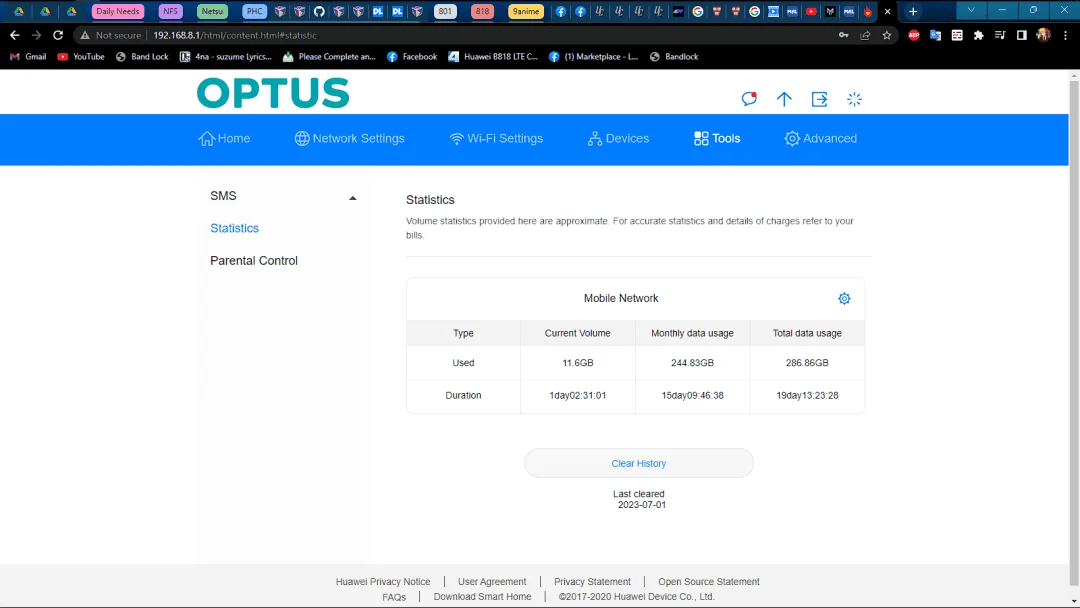Image resolution: width=1080 pixels, height=608 pixels.
Task: Open Devices tab
Action: (x=618, y=138)
